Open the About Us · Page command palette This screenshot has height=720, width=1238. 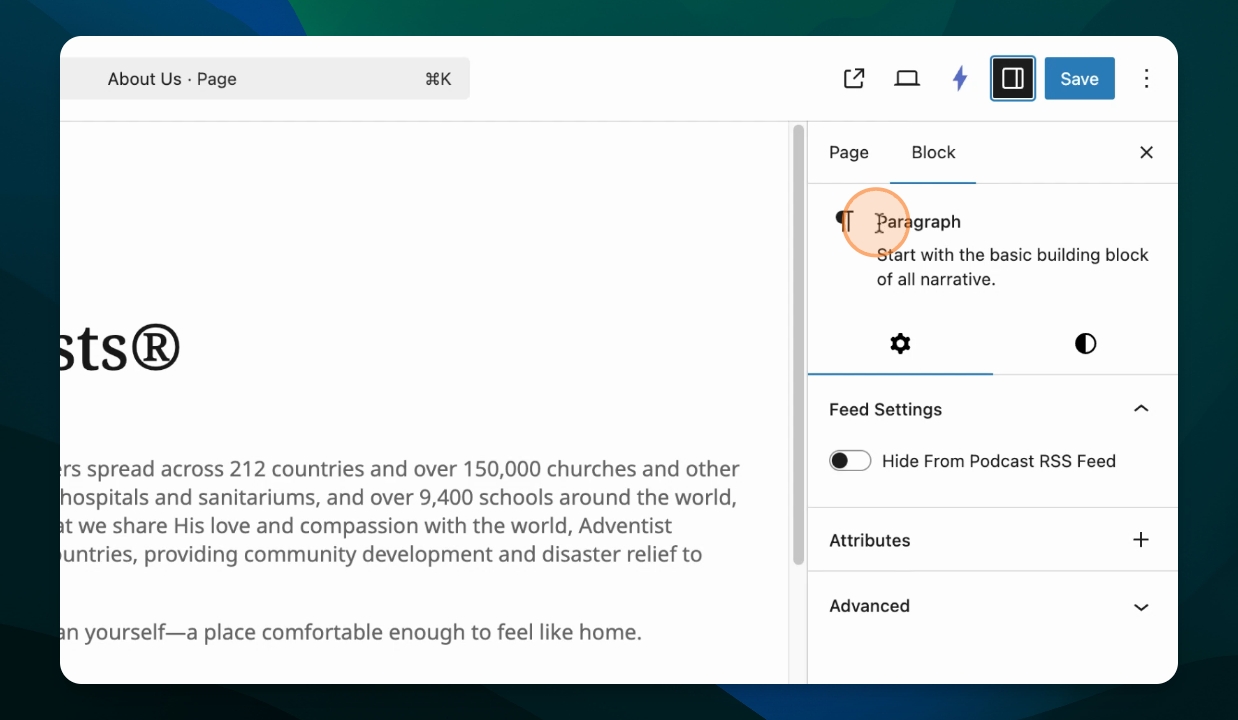(265, 79)
